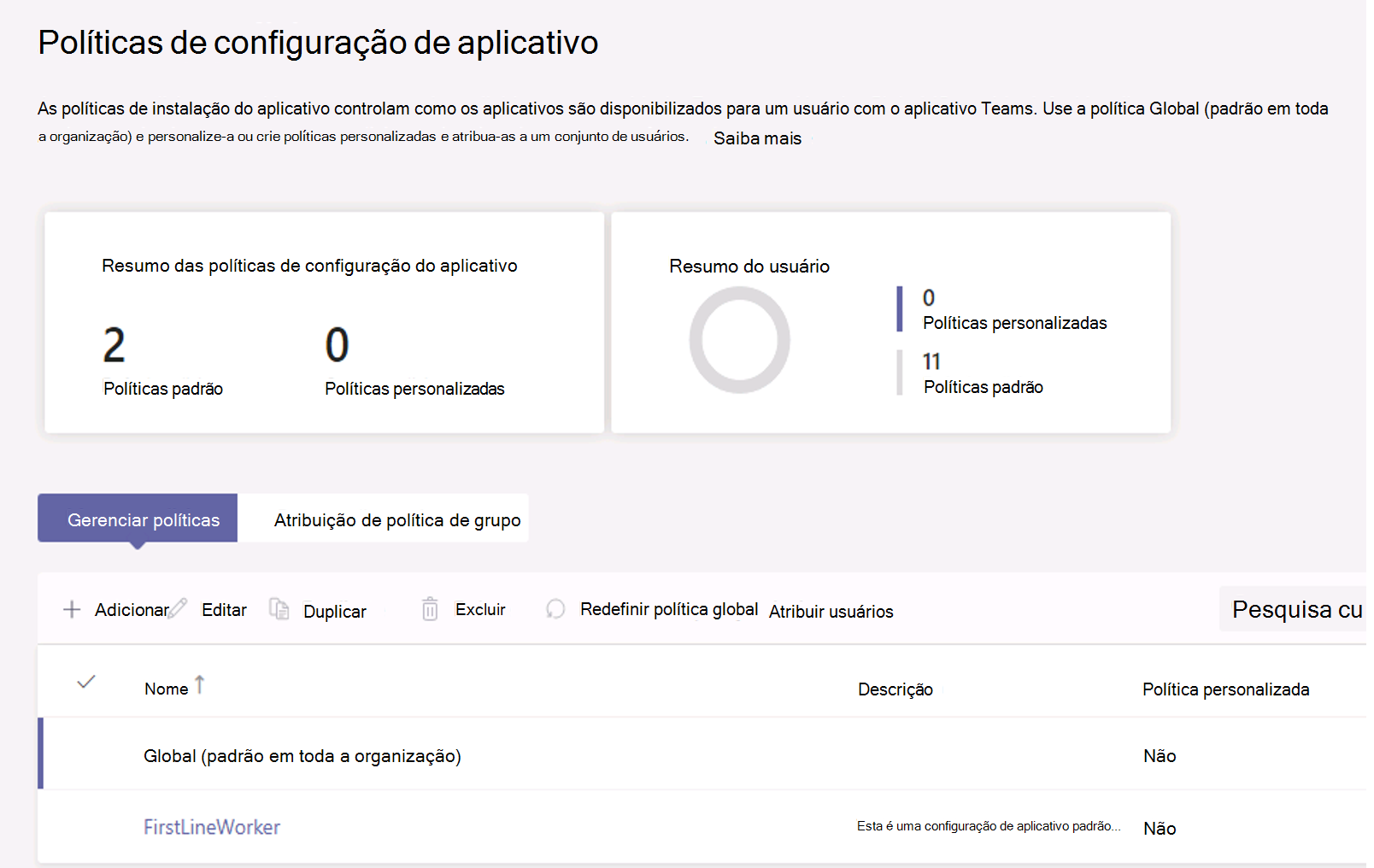Click the pencil icon for Editar
This screenshot has height=868, width=1374.
pos(178,608)
